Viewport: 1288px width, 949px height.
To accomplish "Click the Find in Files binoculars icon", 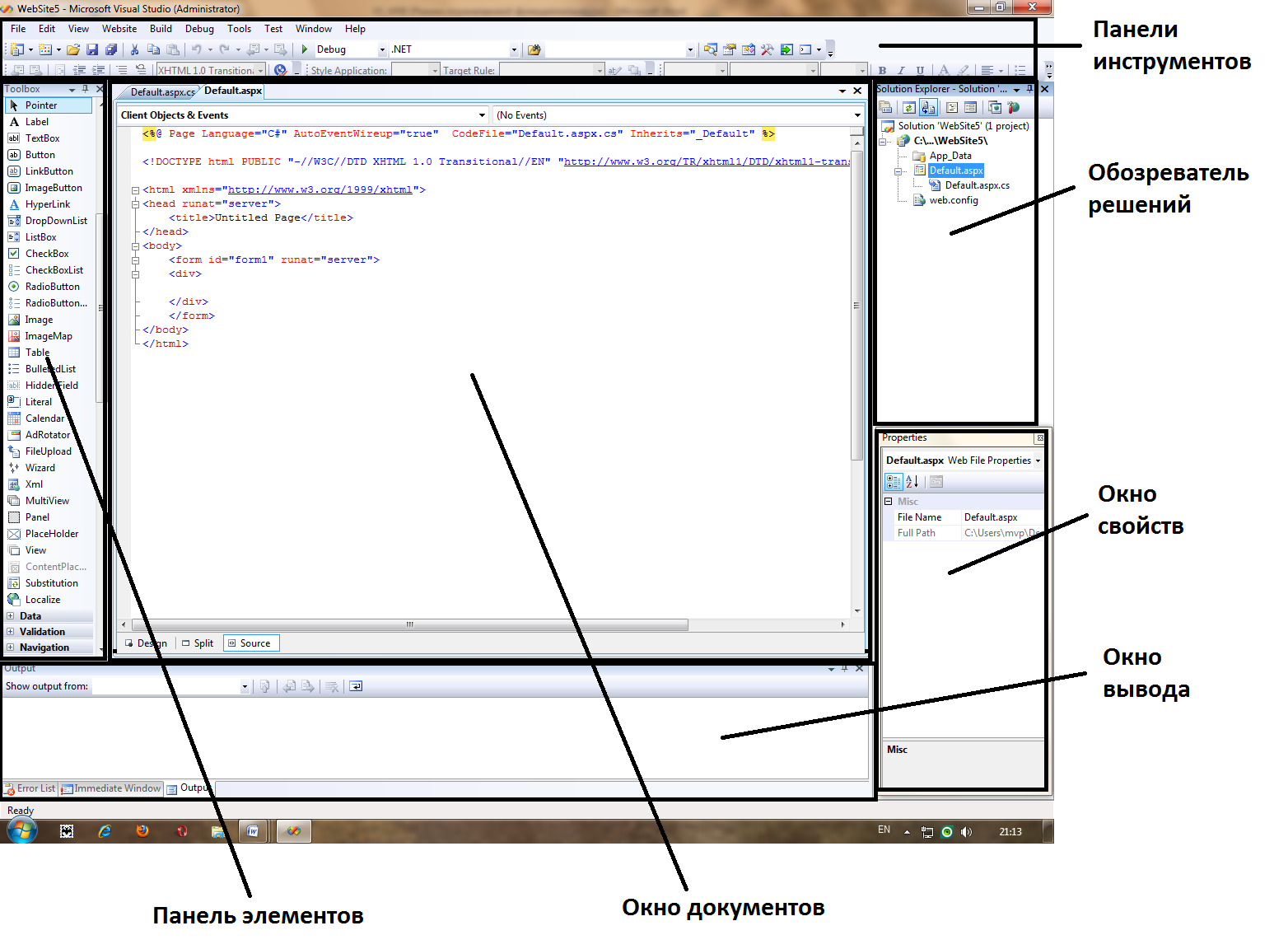I will 534,49.
